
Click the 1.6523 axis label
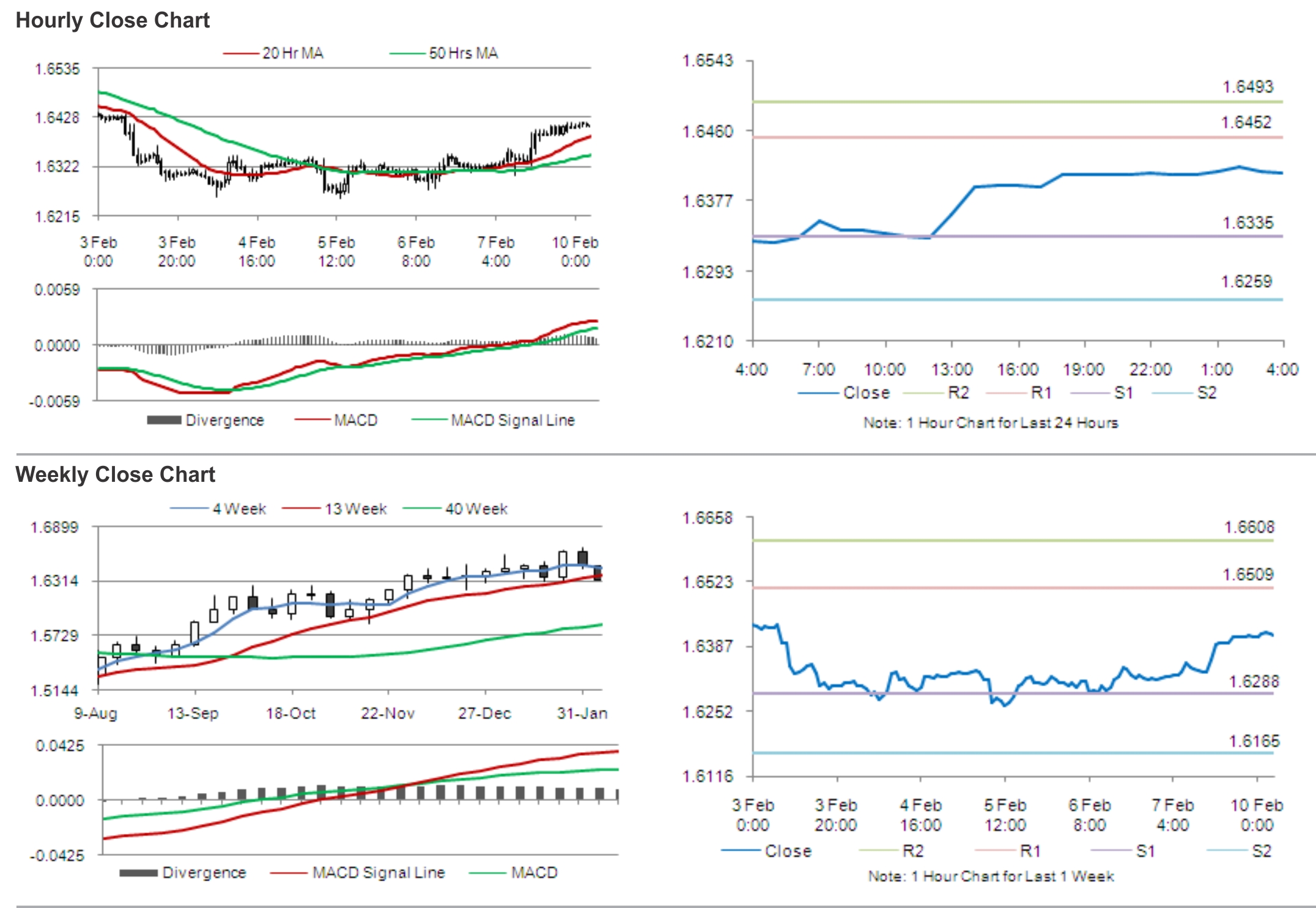708,582
